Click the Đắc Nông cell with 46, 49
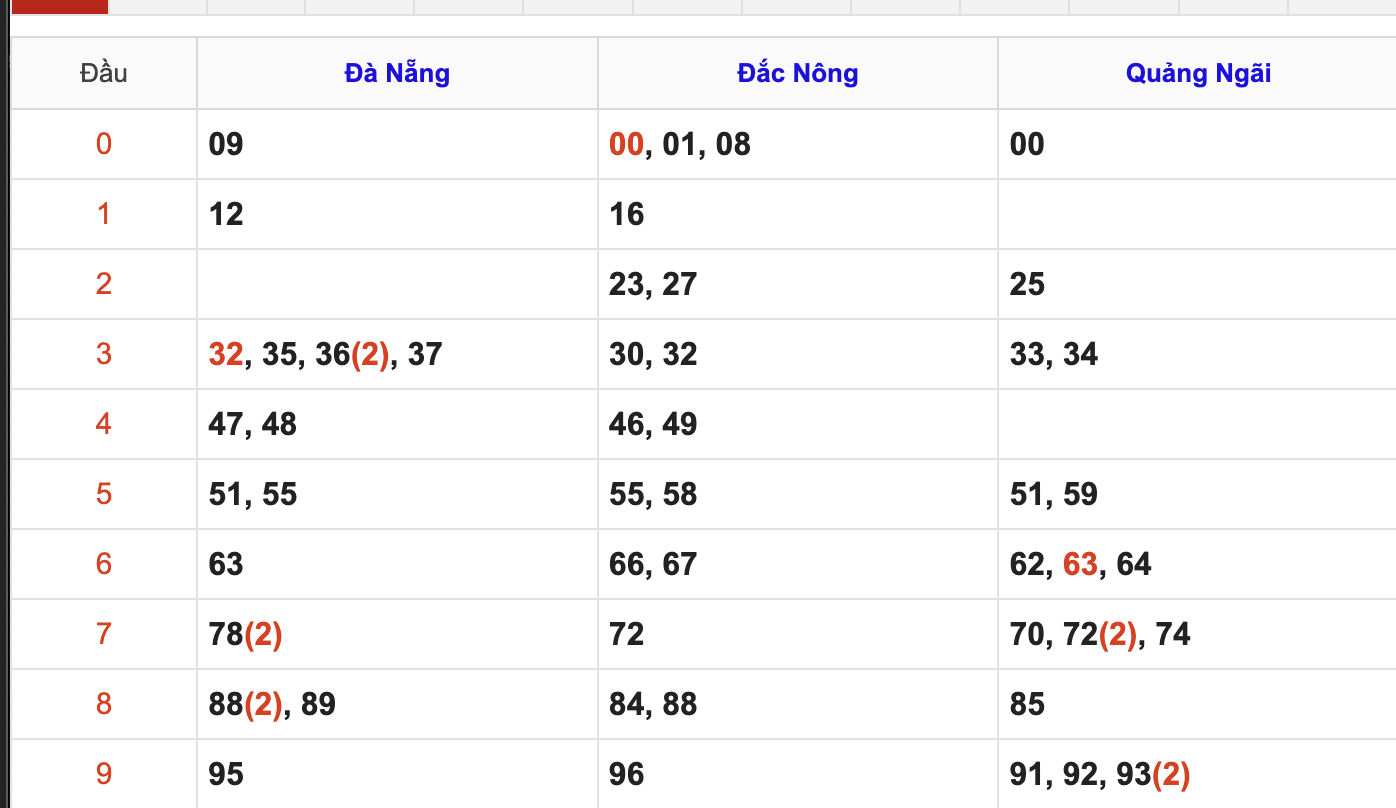Screen dimensions: 1396x808 (x=653, y=424)
